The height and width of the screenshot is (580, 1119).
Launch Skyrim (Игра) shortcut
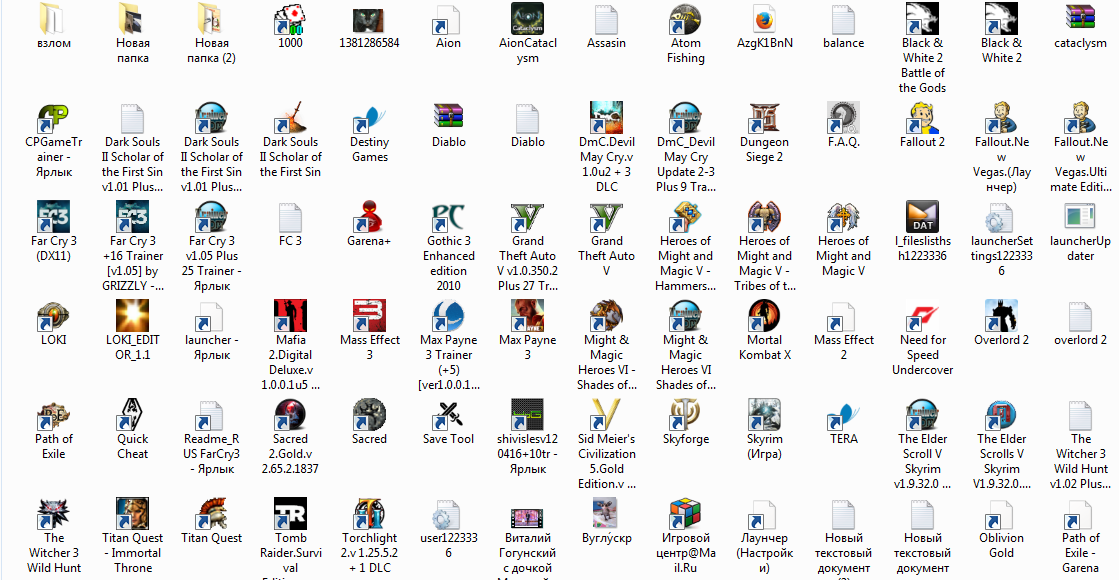tap(764, 415)
